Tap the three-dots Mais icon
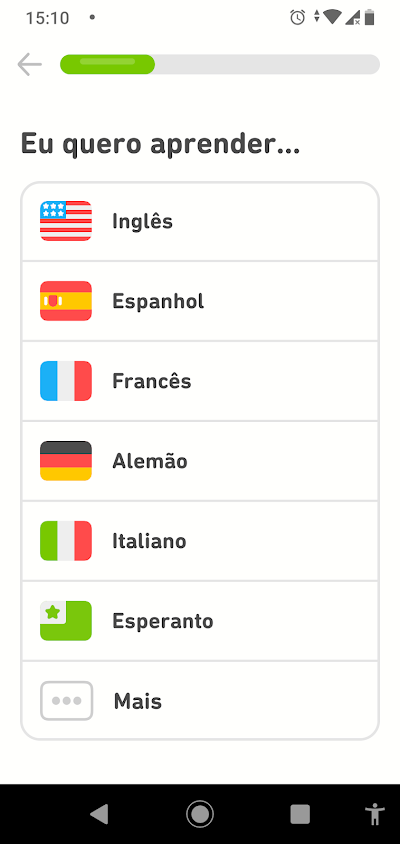The image size is (400, 844). [66, 701]
